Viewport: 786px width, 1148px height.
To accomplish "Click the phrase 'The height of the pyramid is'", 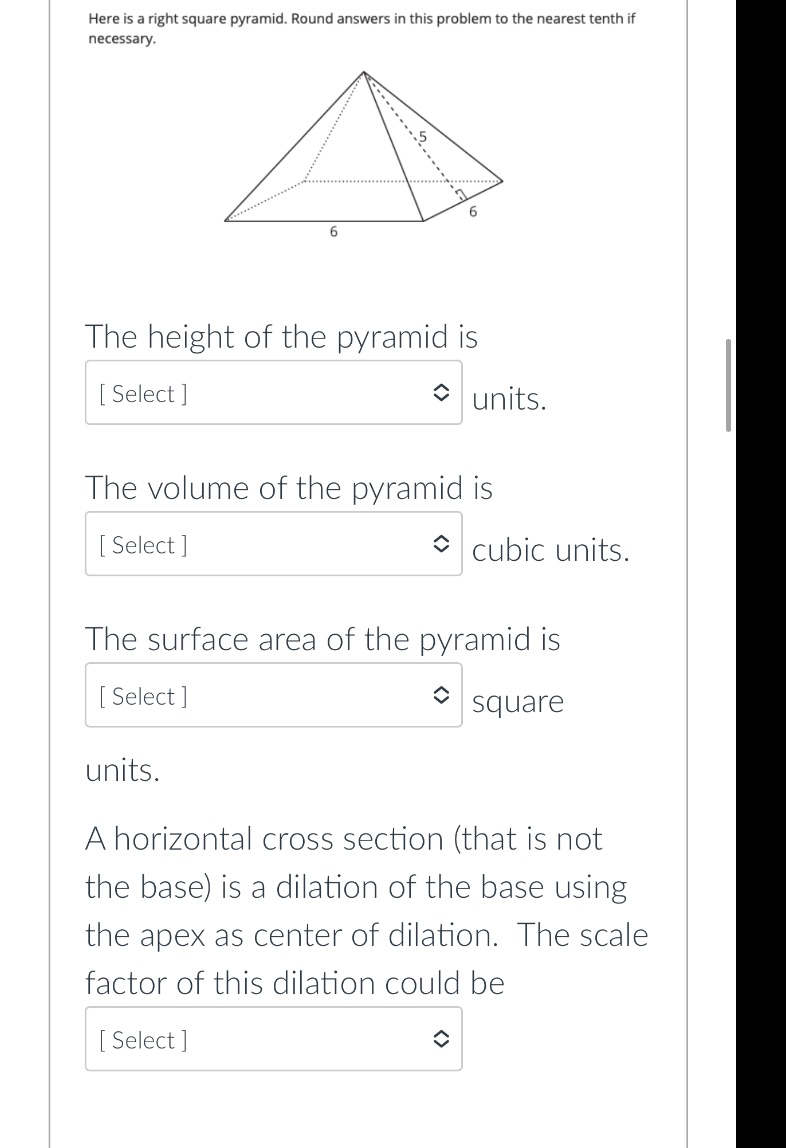I will click(x=283, y=337).
